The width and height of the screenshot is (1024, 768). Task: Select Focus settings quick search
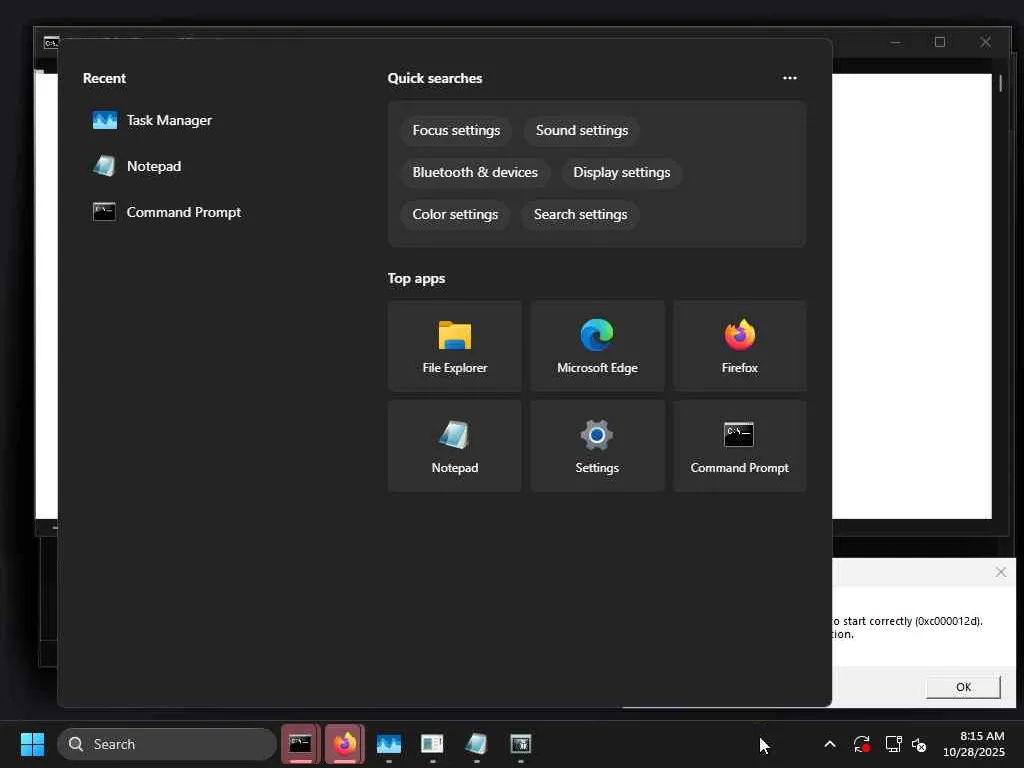456,131
